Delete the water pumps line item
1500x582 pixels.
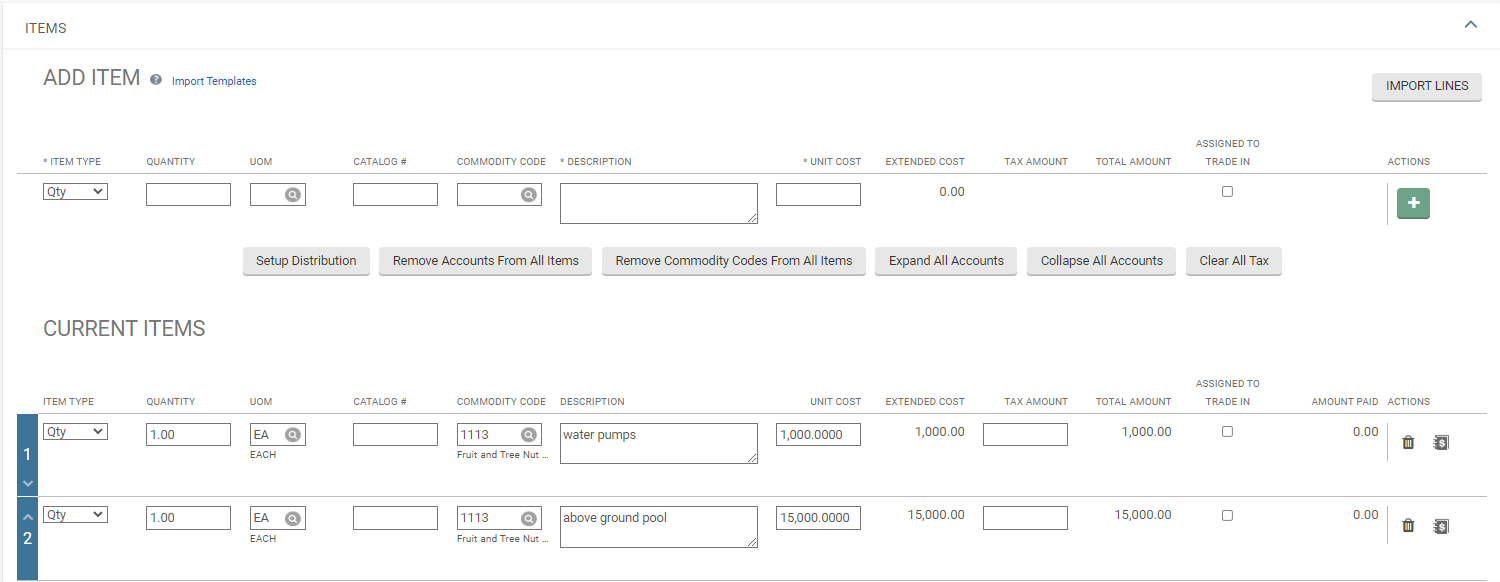(1408, 442)
